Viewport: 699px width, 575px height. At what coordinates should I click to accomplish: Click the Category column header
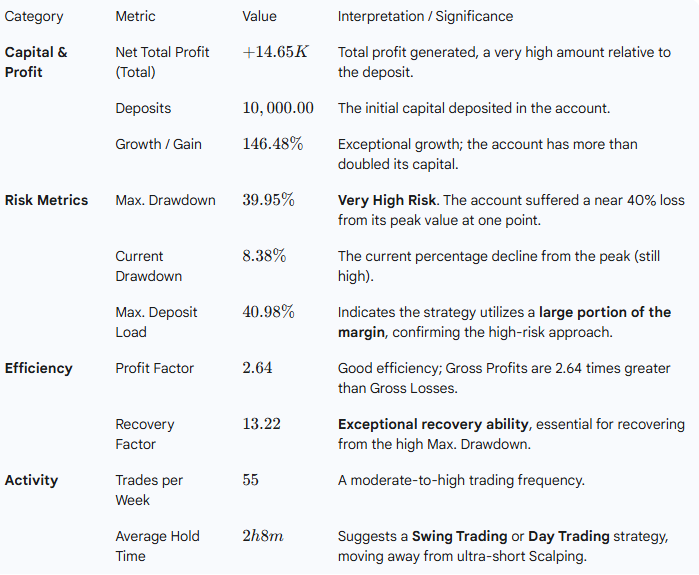(x=34, y=16)
